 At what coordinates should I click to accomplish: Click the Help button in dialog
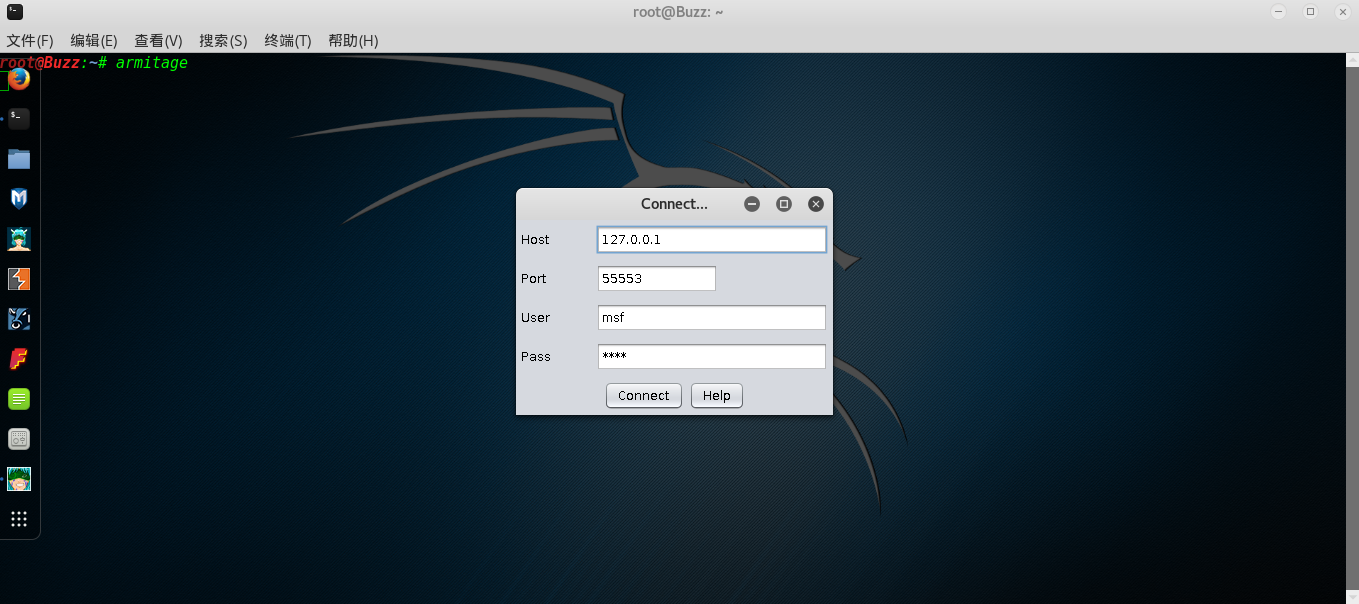tap(717, 395)
